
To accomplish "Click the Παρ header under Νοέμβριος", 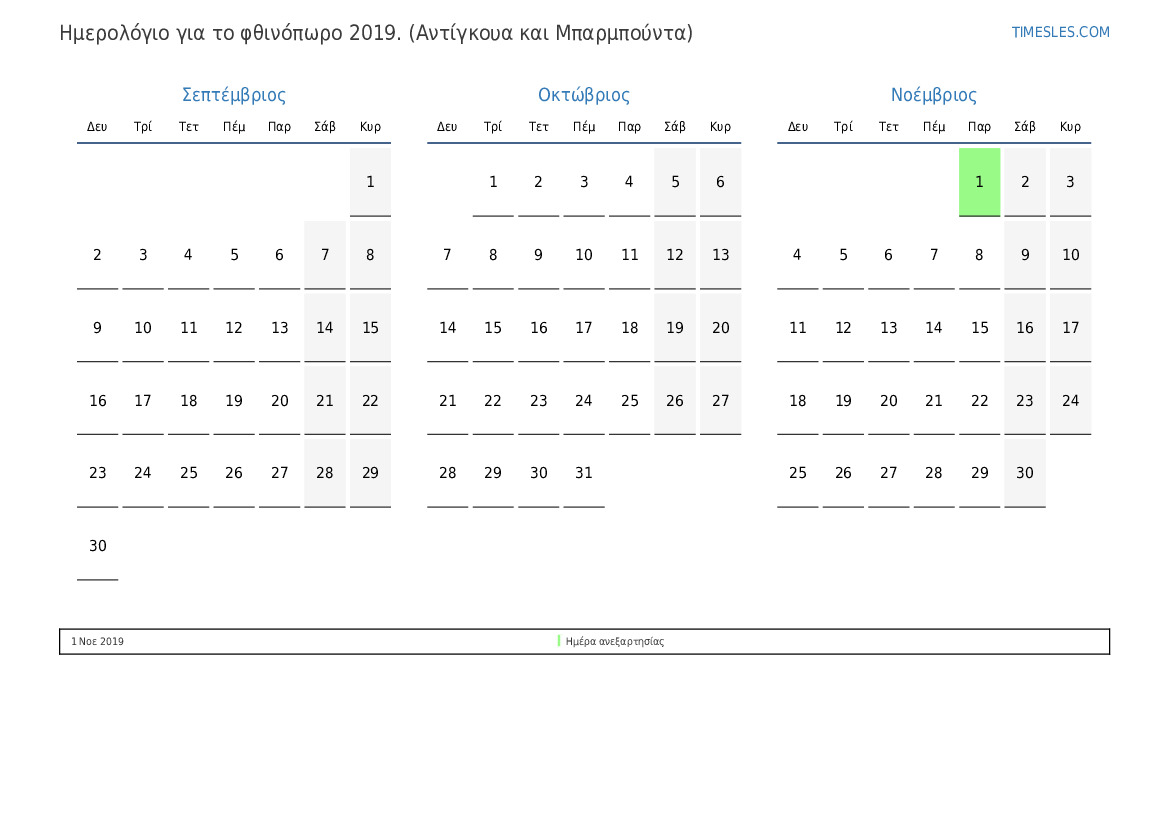I will (x=979, y=127).
